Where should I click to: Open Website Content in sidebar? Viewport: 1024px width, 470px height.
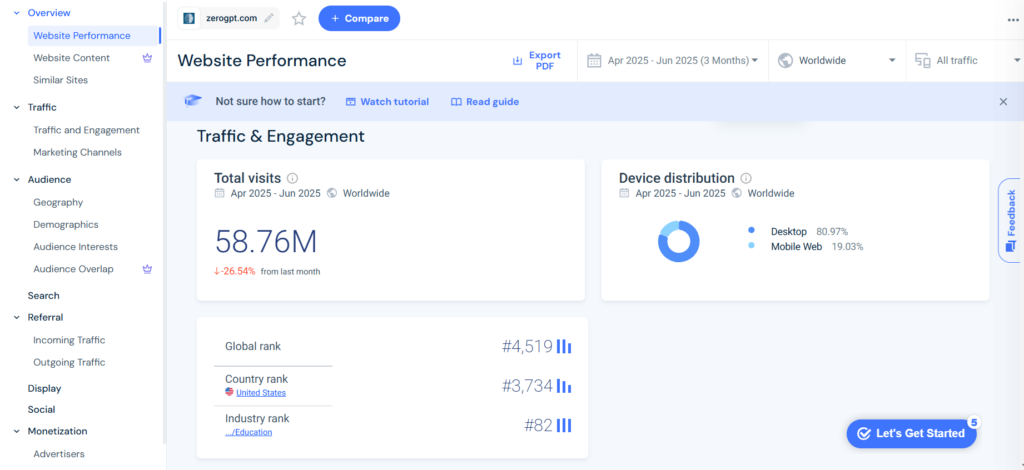71,58
